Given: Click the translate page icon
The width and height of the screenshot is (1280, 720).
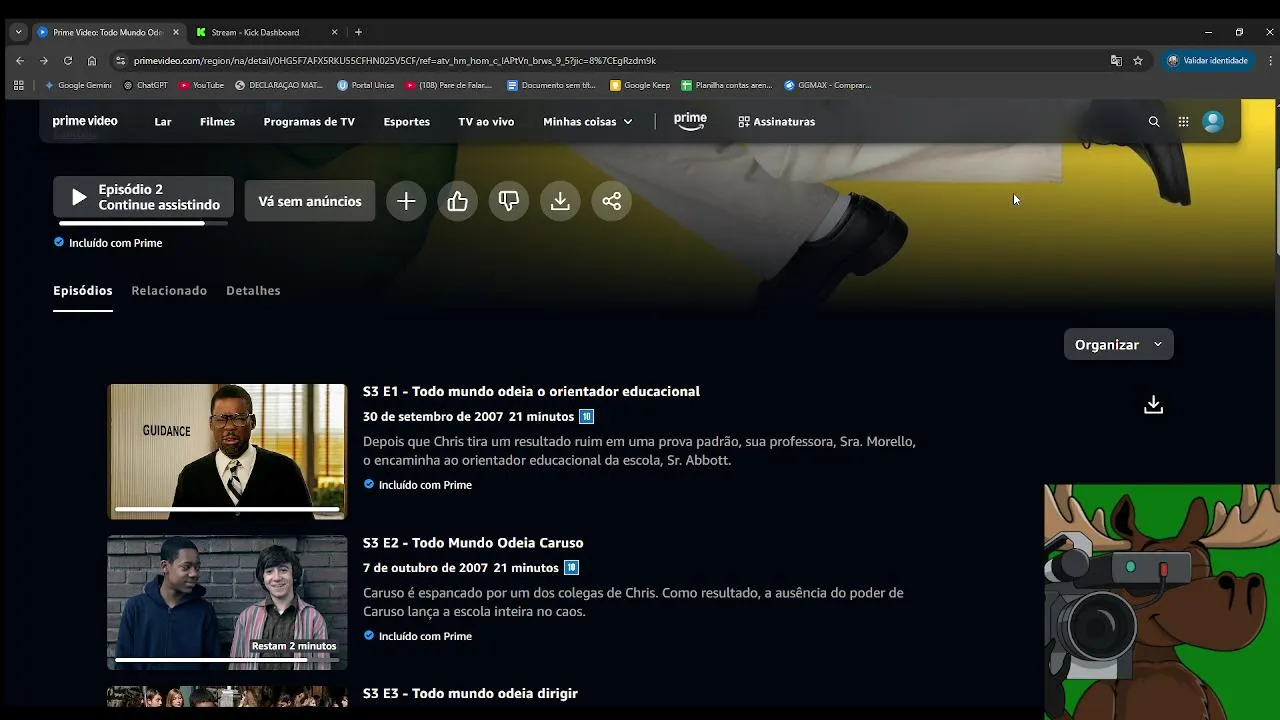Looking at the screenshot, I should tap(1116, 60).
